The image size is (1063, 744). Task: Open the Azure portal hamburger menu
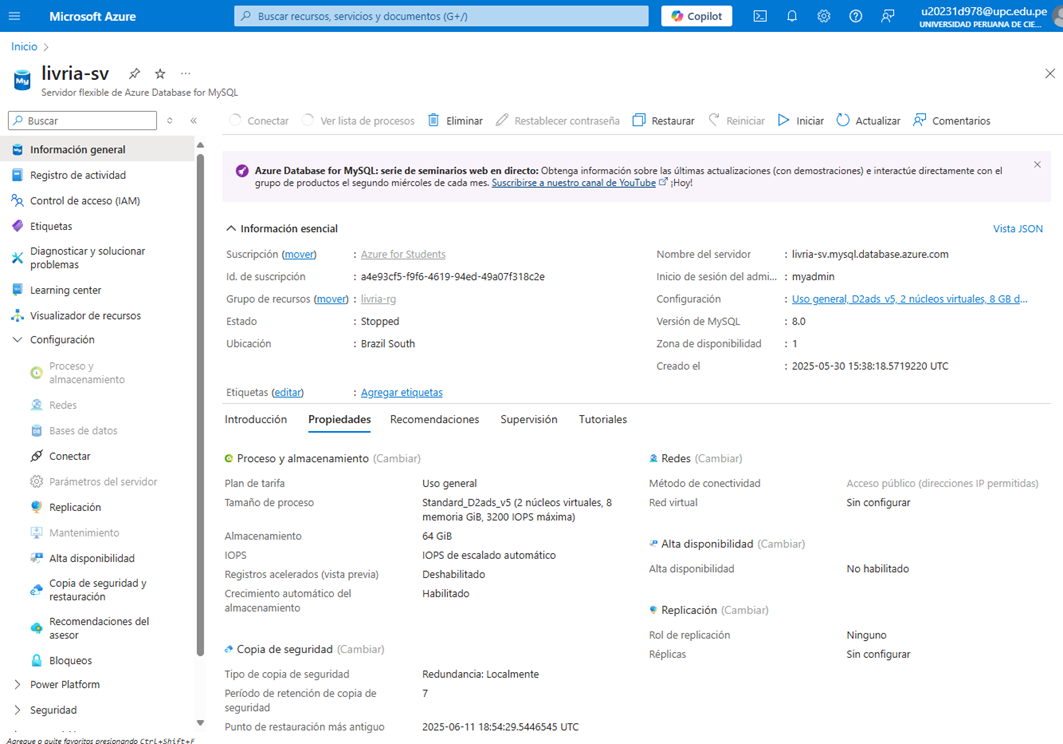click(15, 16)
